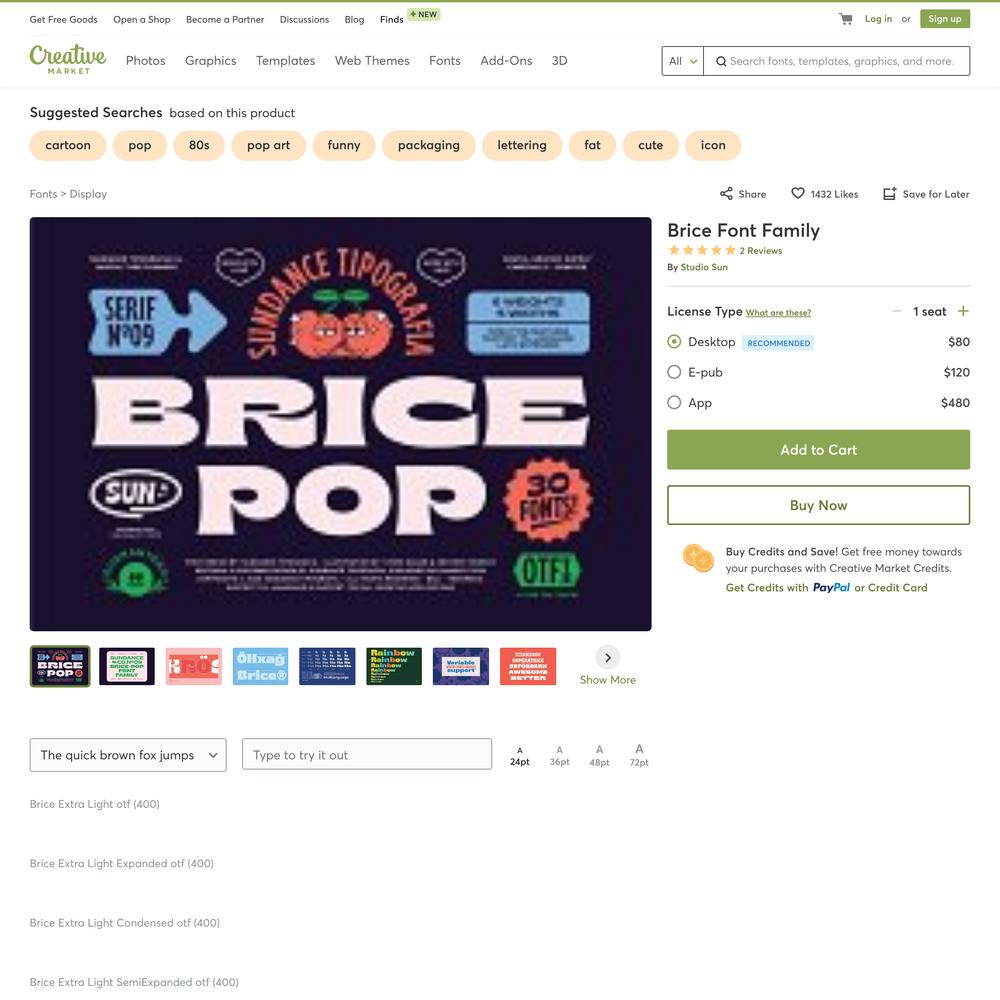Select the Desktop license option

coord(674,342)
